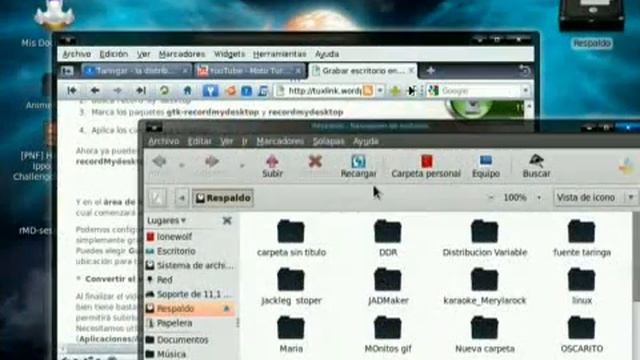Toggle the location text-entry pencil button

click(157, 198)
